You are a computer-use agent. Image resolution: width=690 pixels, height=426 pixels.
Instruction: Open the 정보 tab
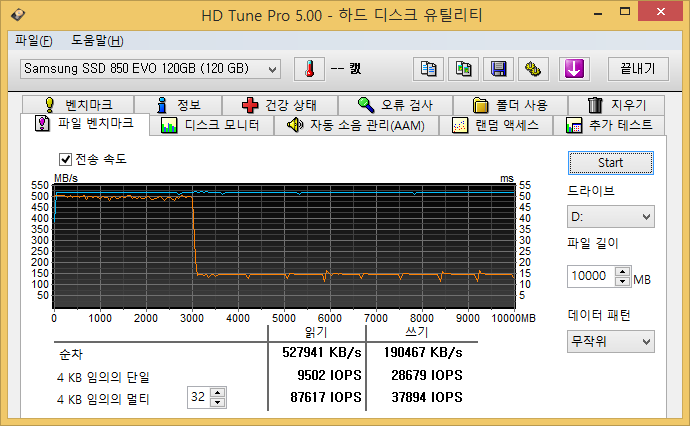tap(178, 105)
